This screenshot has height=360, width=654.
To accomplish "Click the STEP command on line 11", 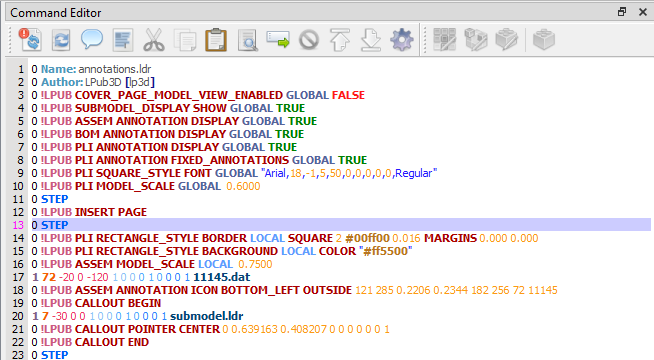I will 54,199.
